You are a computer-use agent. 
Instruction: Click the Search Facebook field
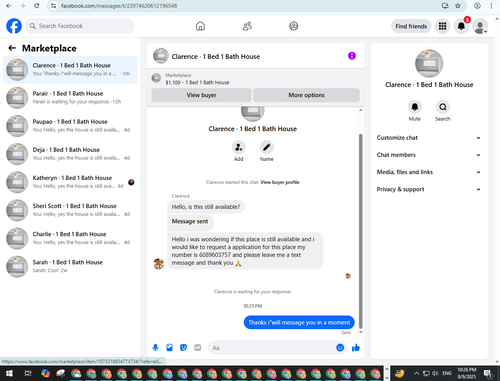point(80,26)
